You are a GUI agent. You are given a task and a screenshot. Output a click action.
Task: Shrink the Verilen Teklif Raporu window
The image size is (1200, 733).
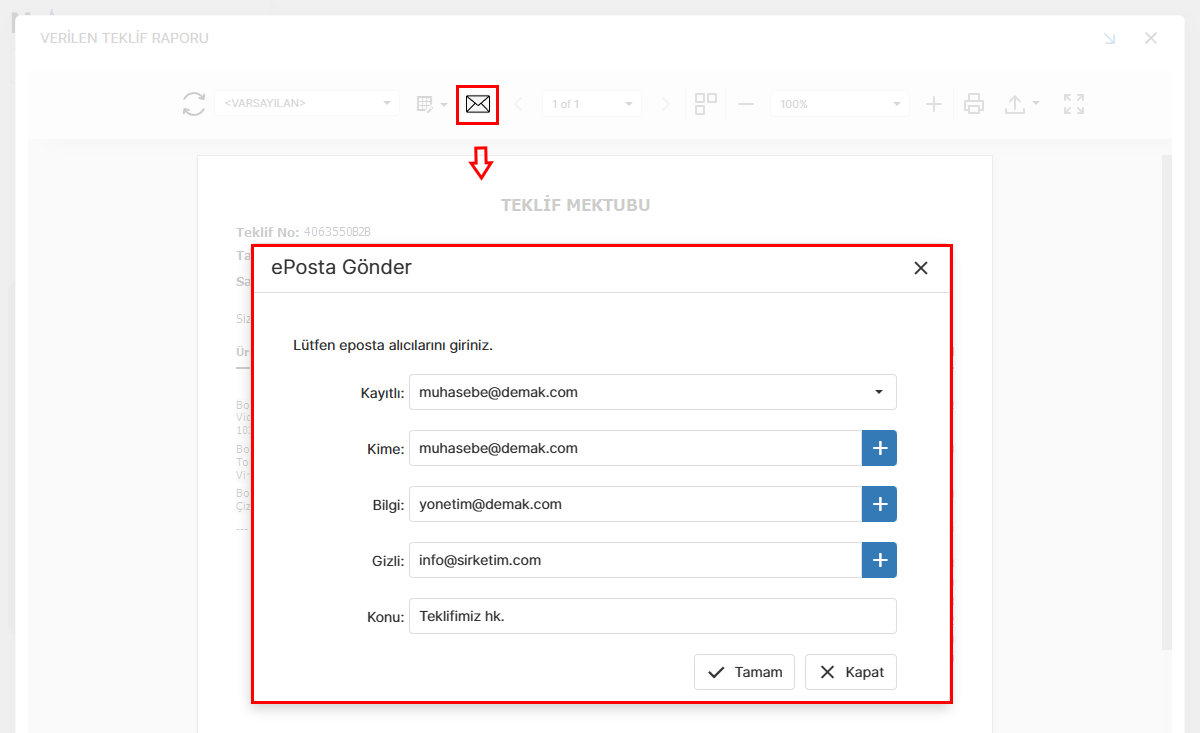[x=1109, y=39]
